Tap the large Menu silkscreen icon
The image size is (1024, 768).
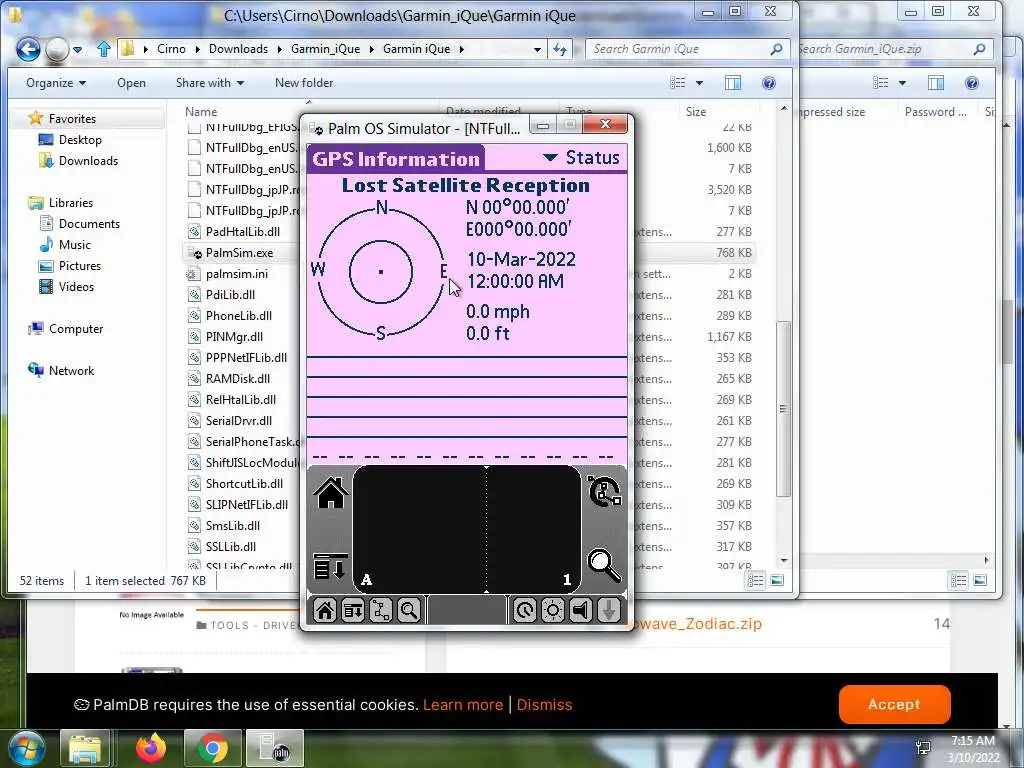[x=330, y=567]
